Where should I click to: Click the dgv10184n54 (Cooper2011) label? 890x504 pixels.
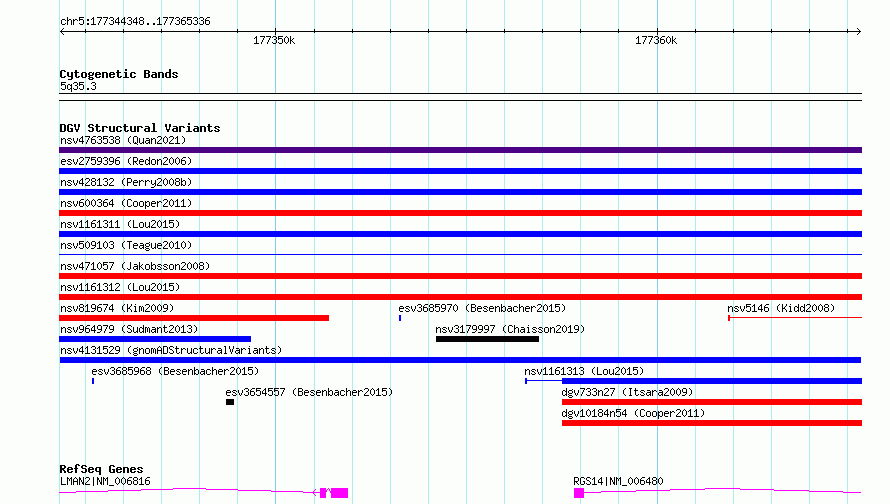point(633,413)
